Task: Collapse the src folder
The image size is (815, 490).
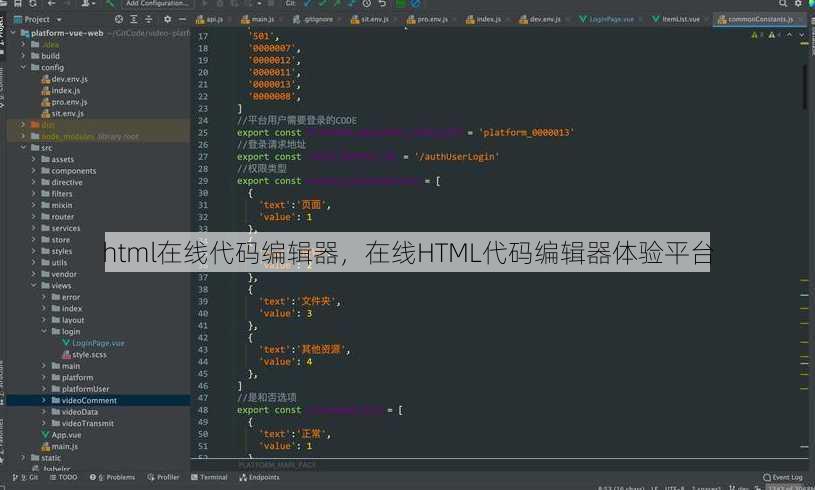Action: click(23, 148)
